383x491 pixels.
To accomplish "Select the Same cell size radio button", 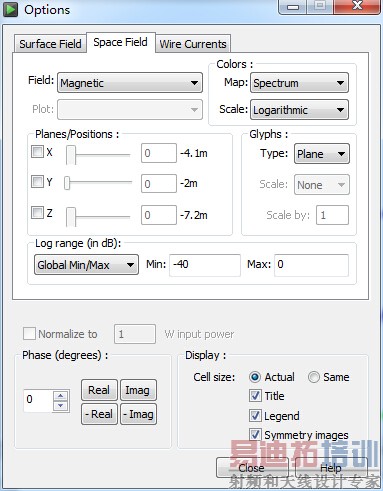I will pyautogui.click(x=314, y=377).
